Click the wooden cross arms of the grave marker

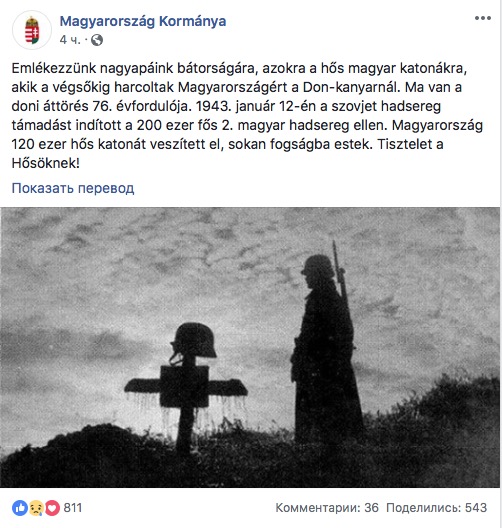pyautogui.click(x=186, y=387)
